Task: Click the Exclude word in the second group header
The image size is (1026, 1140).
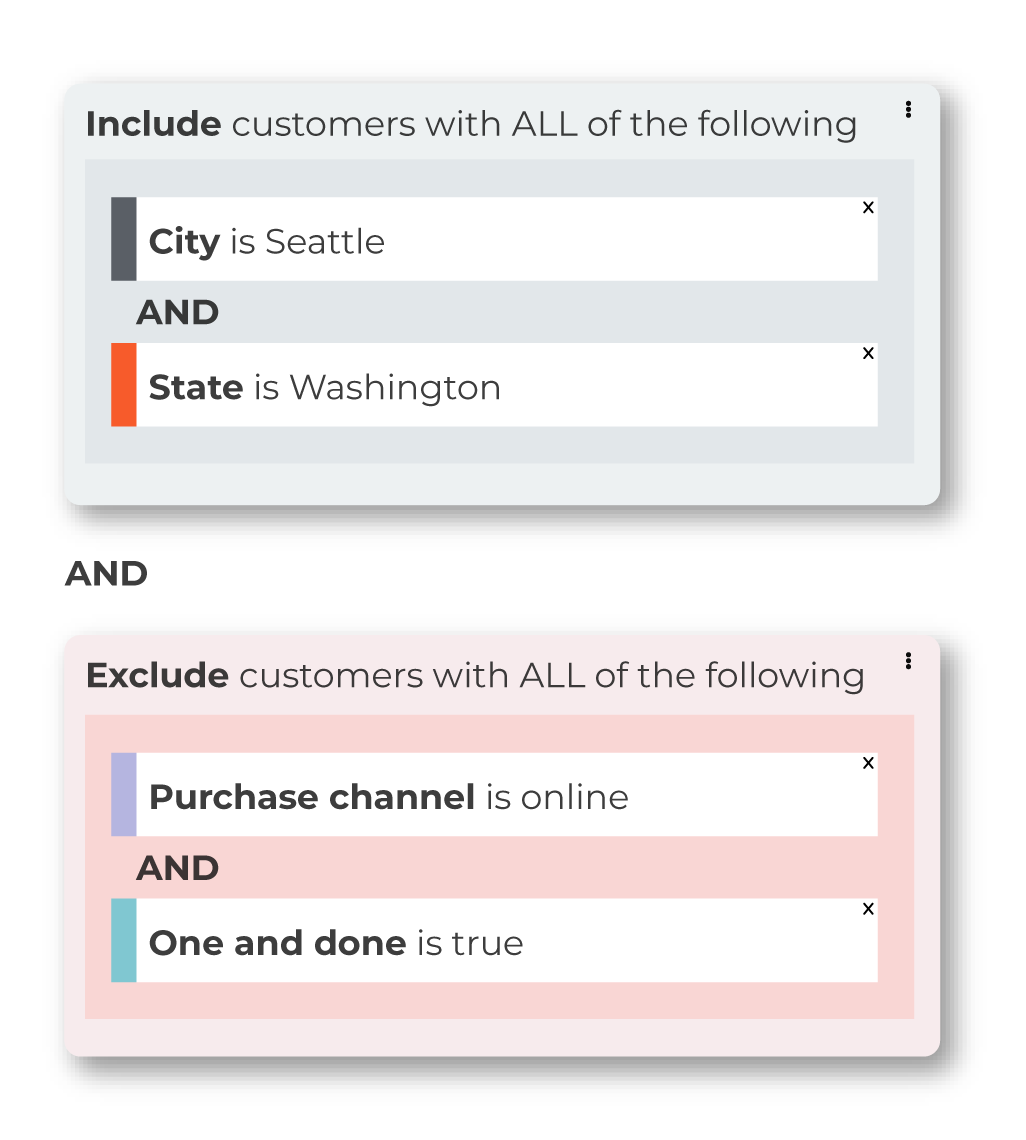Action: [157, 675]
